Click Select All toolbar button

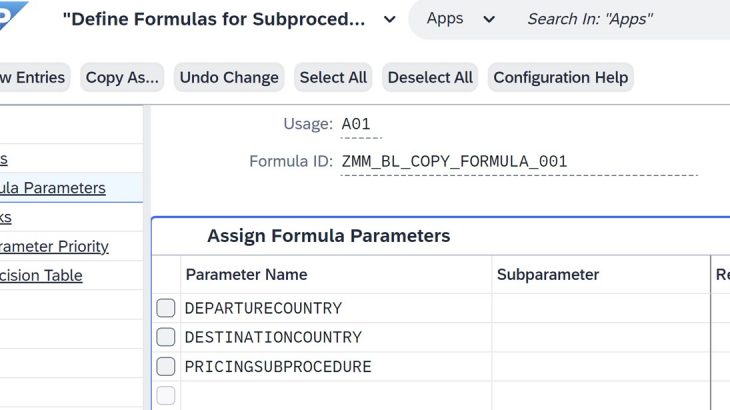pos(333,77)
